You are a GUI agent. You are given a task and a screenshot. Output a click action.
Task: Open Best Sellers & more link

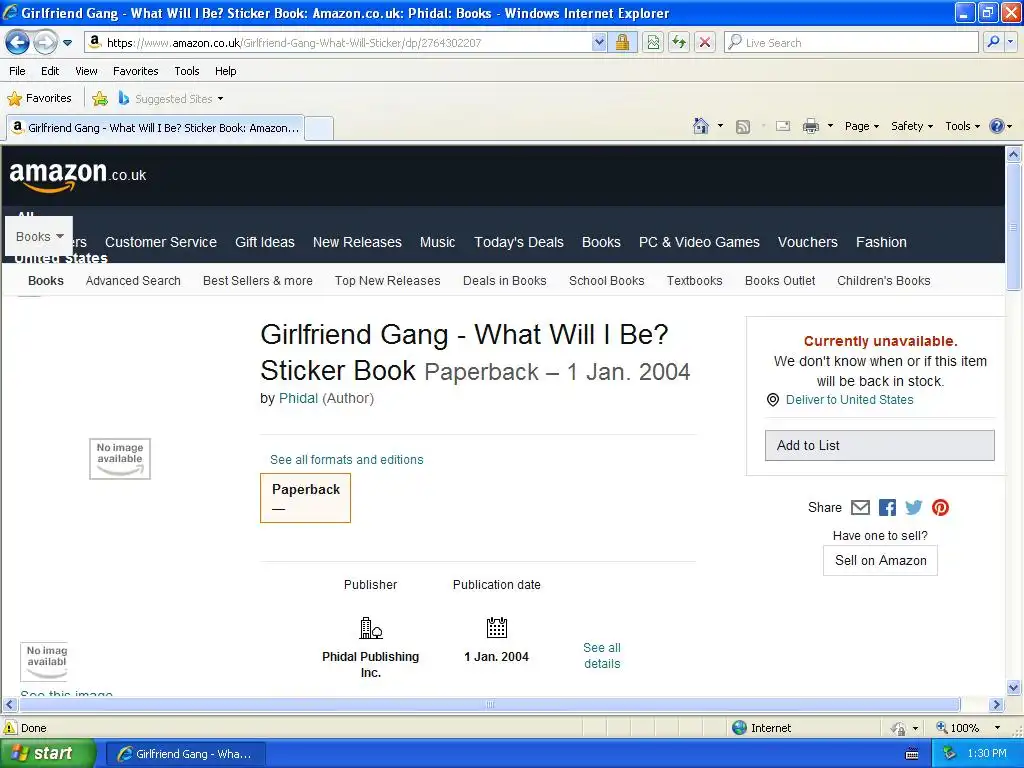257,281
